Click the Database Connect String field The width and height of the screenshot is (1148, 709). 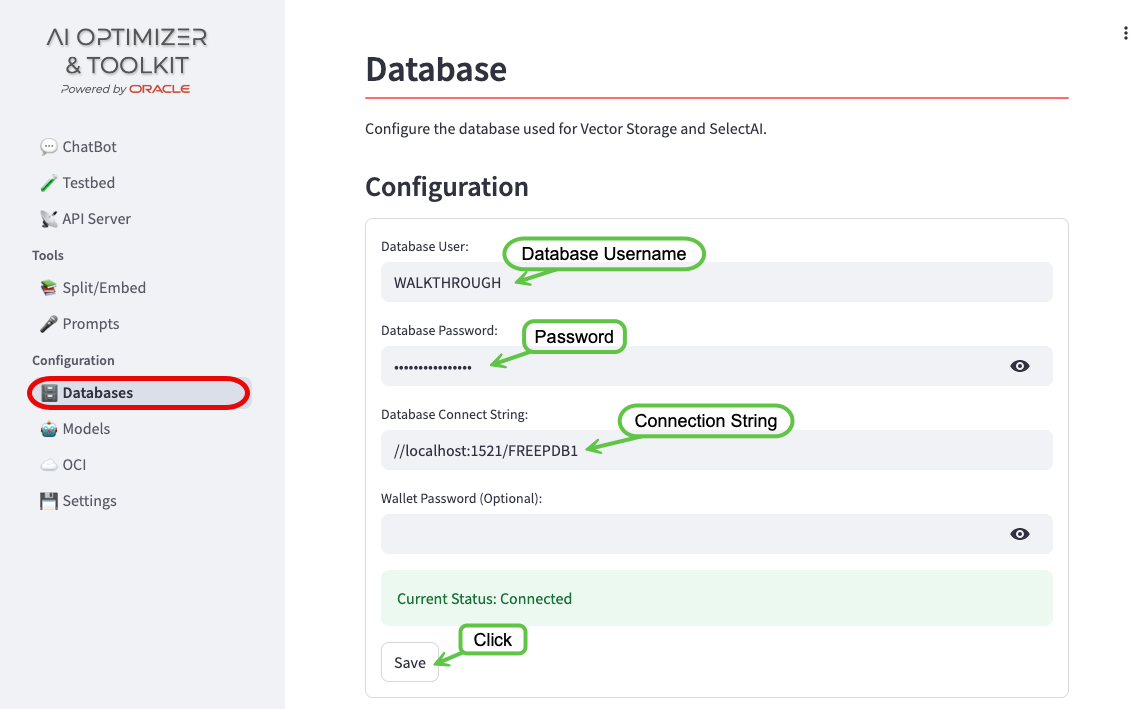(x=717, y=450)
